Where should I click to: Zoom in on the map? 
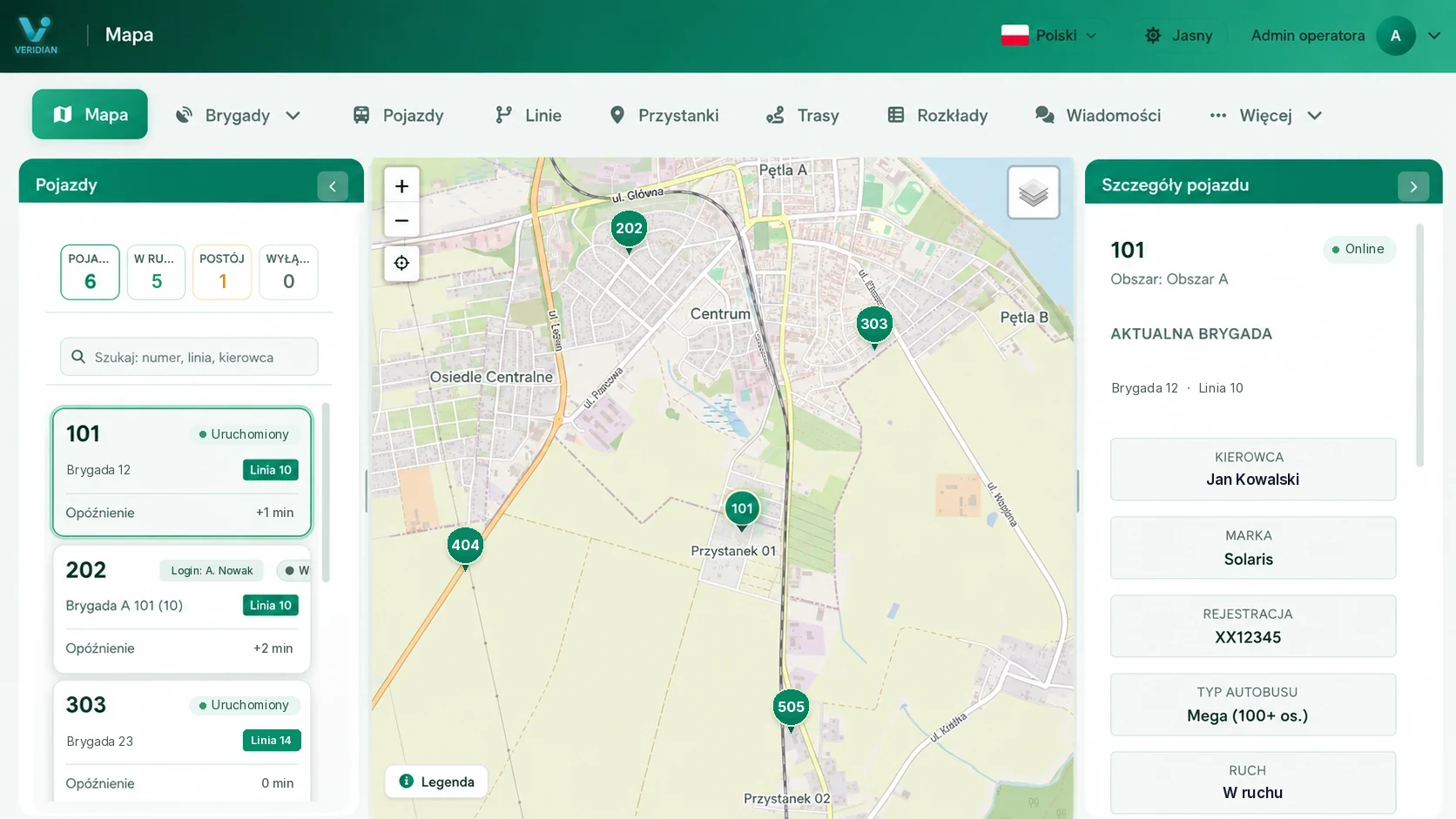pos(401,186)
